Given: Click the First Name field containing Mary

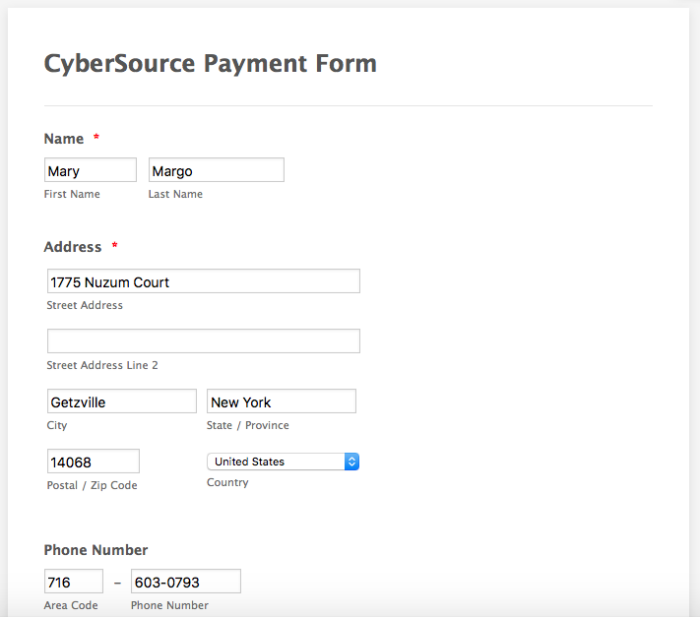Looking at the screenshot, I should [x=90, y=170].
